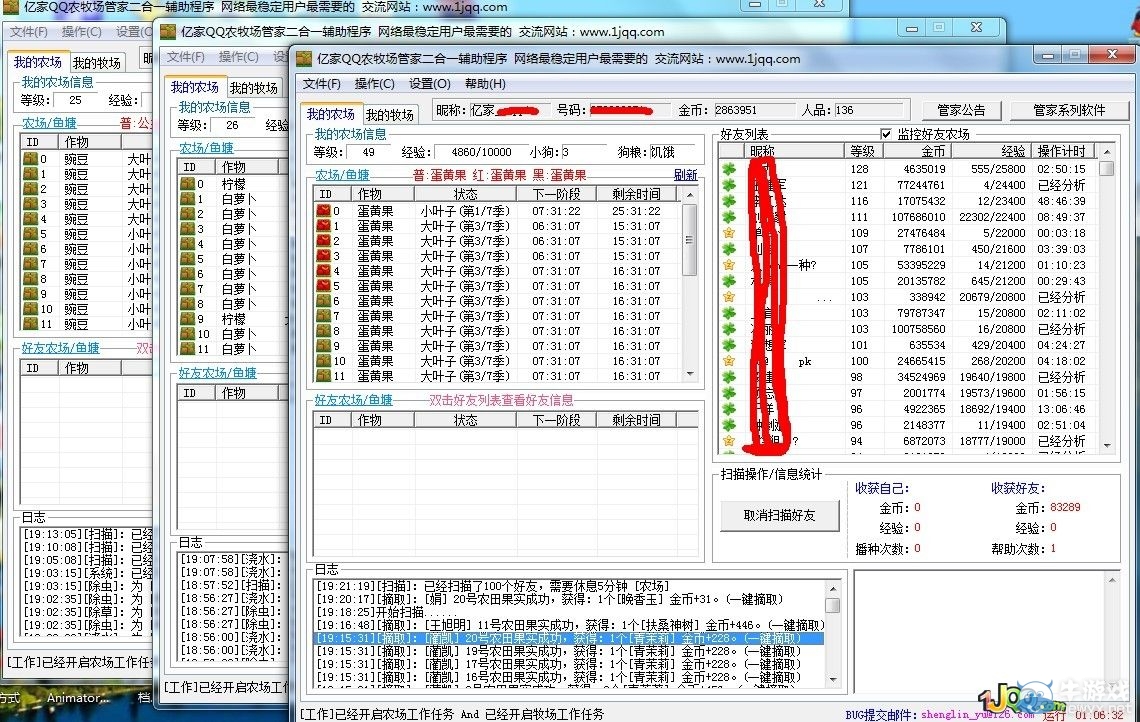The height and width of the screenshot is (722, 1140).
Task: Open the 设置(O) menu in the front window
Action: [x=430, y=84]
